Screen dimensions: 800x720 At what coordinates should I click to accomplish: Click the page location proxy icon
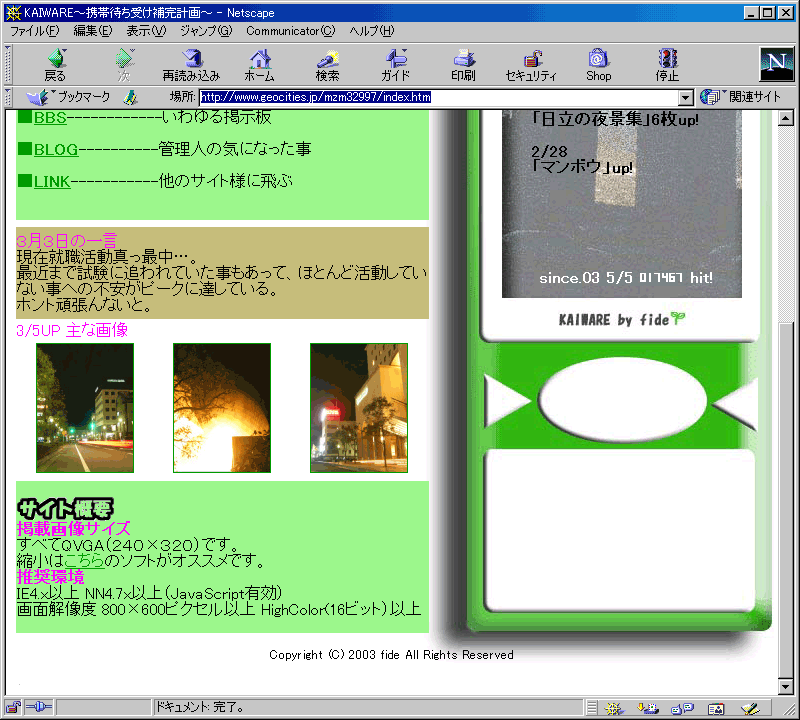[x=131, y=97]
